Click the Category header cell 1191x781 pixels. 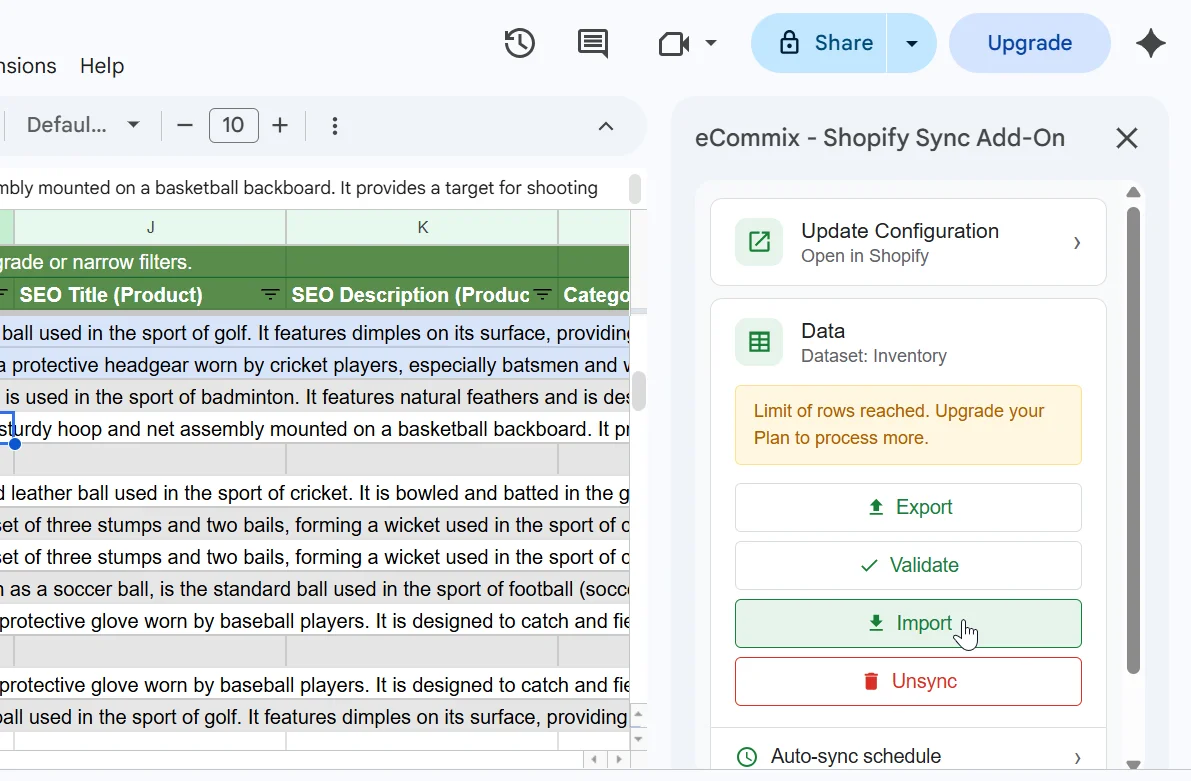click(594, 295)
